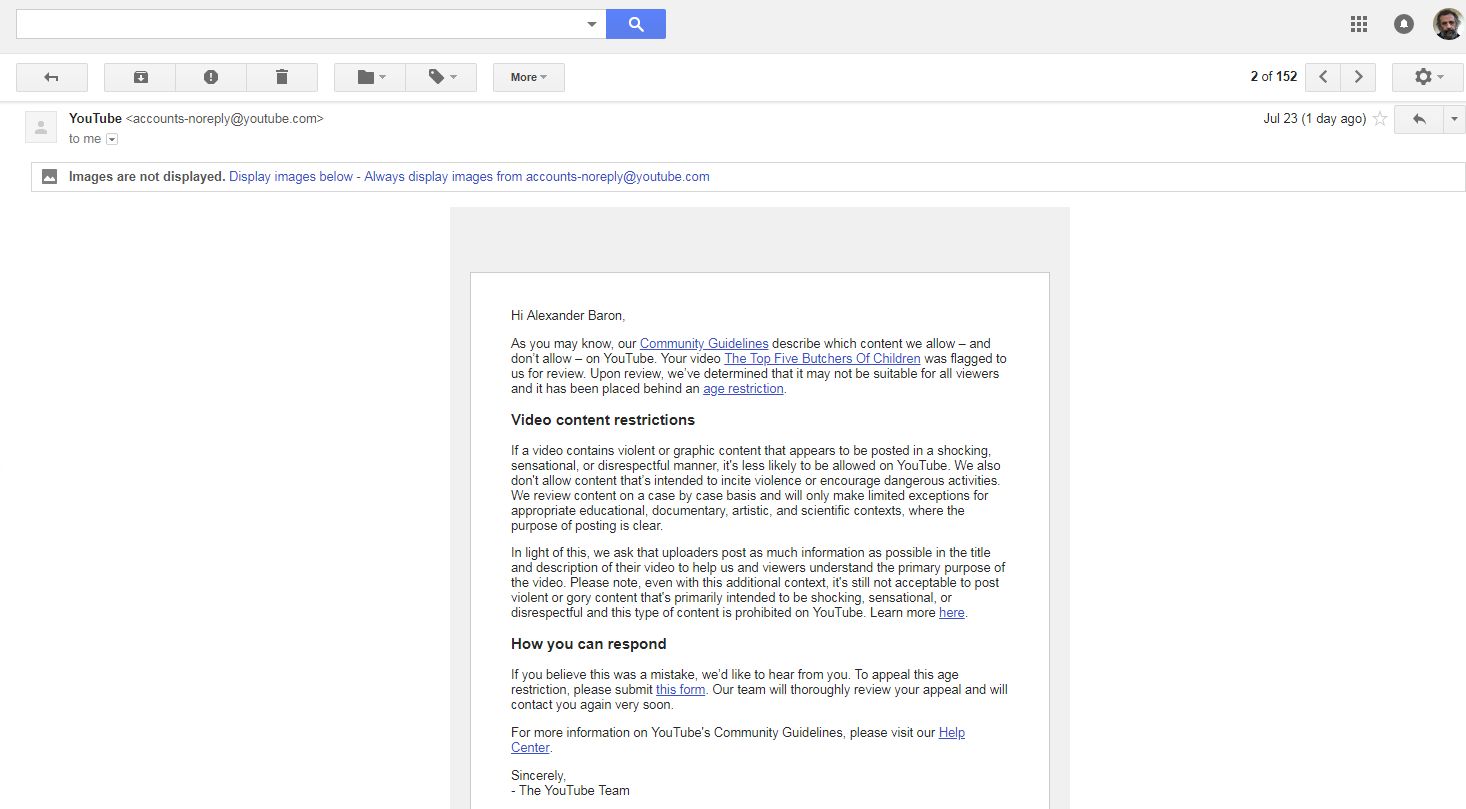Click the 'Display images below' link

[291, 176]
